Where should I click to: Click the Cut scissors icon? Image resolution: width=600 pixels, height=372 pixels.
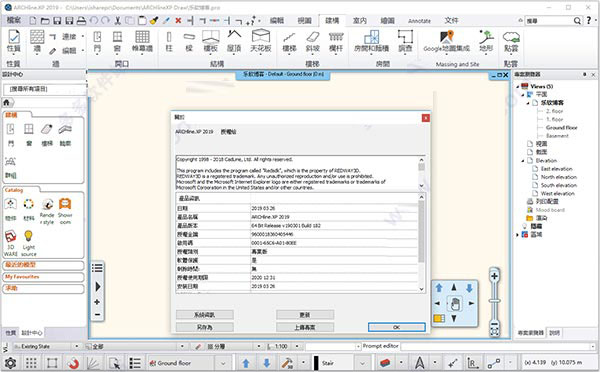tap(117, 20)
